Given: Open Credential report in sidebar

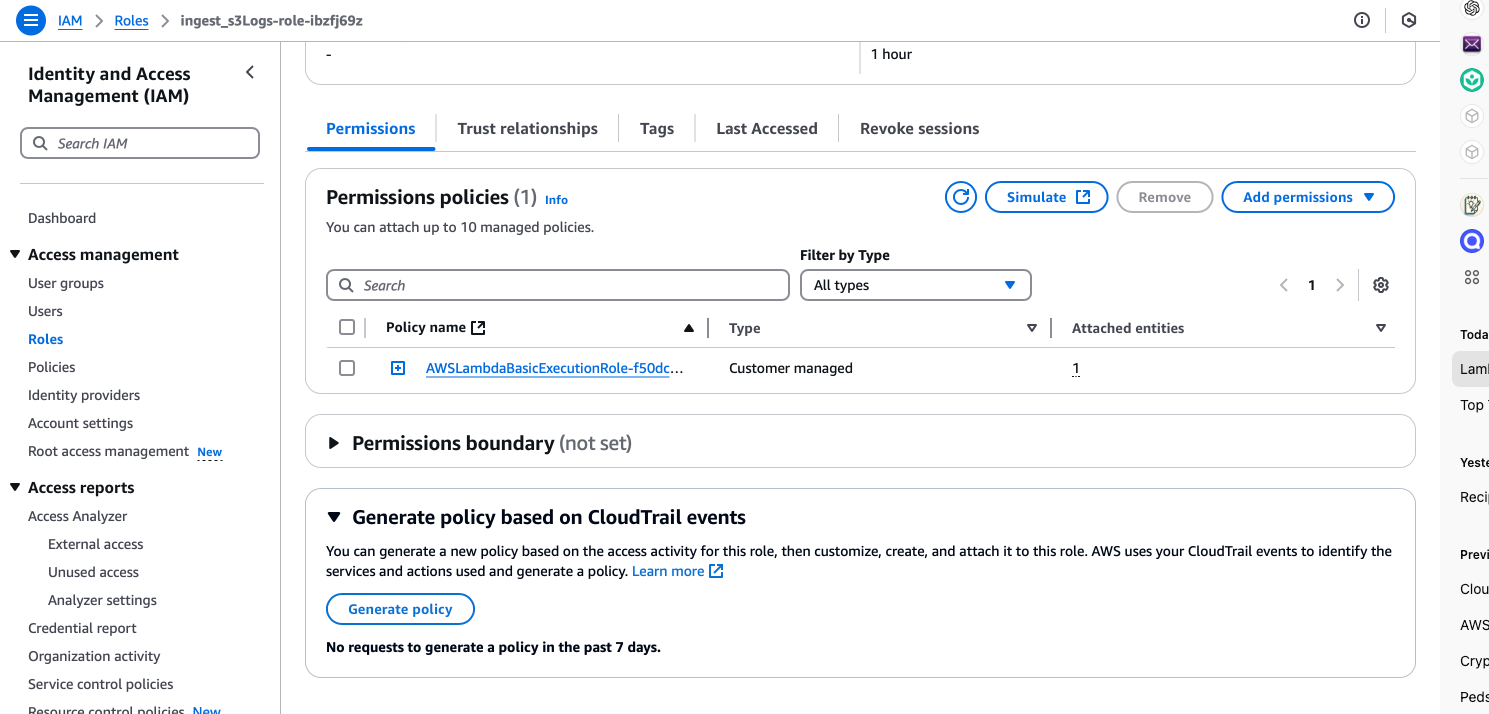Looking at the screenshot, I should point(82,628).
